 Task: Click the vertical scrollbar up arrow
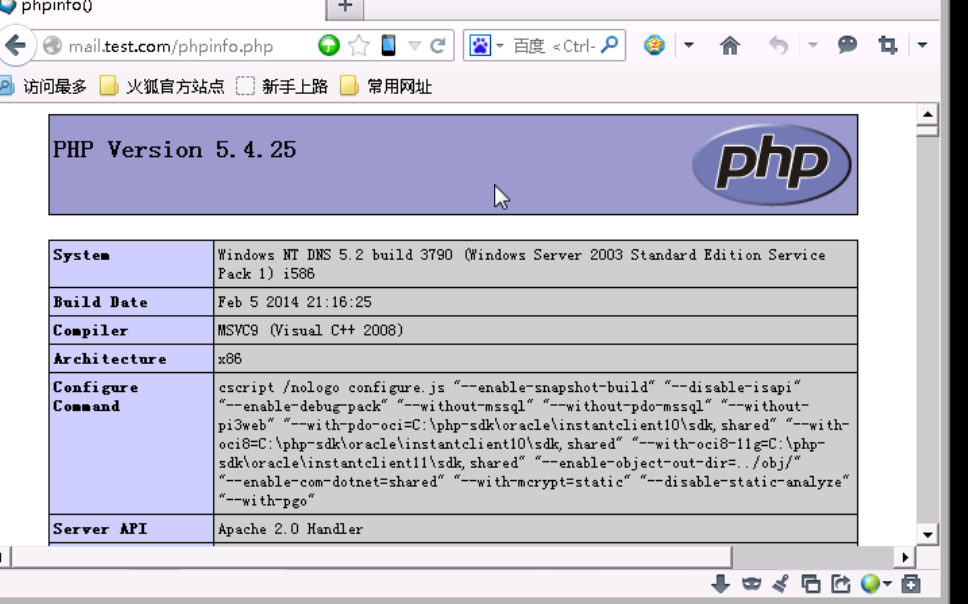click(x=927, y=114)
